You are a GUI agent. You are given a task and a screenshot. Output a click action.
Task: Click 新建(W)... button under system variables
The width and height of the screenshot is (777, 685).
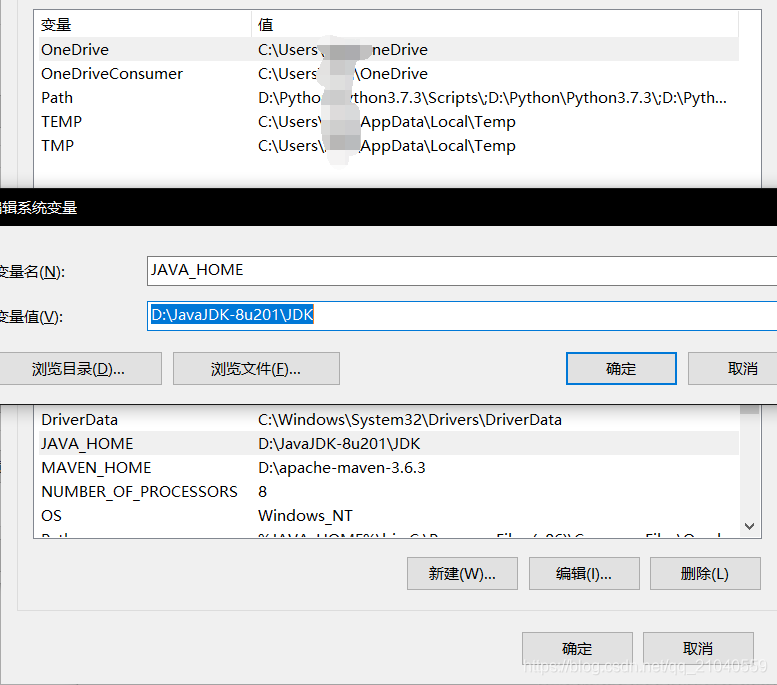pyautogui.click(x=462, y=573)
